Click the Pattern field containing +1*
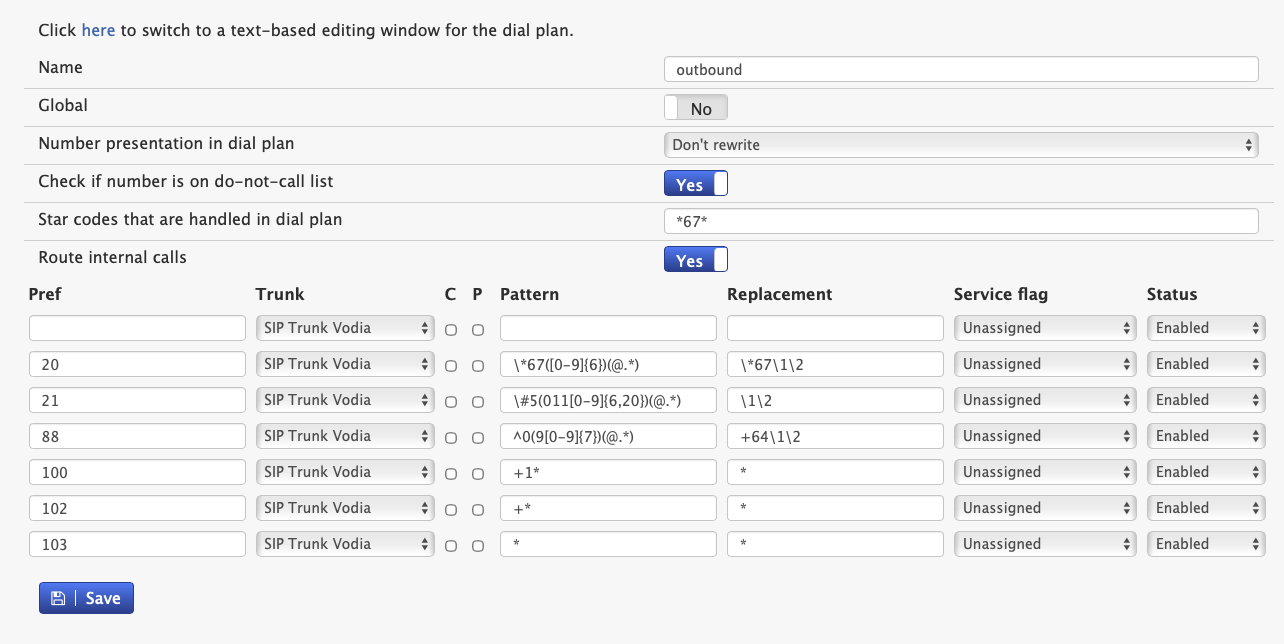This screenshot has width=1284, height=644. tap(608, 472)
